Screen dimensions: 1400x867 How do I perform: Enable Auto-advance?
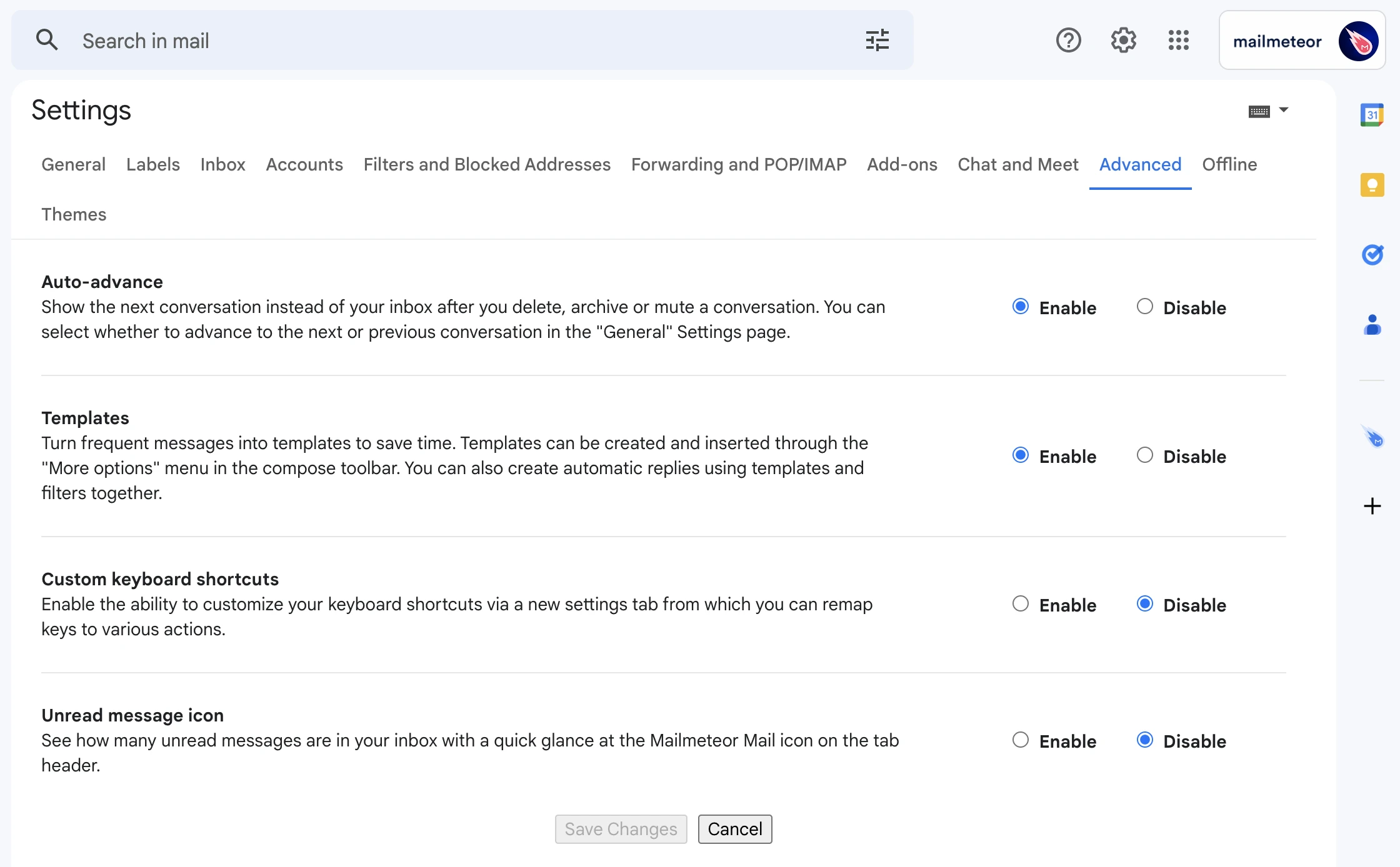[x=1021, y=307]
